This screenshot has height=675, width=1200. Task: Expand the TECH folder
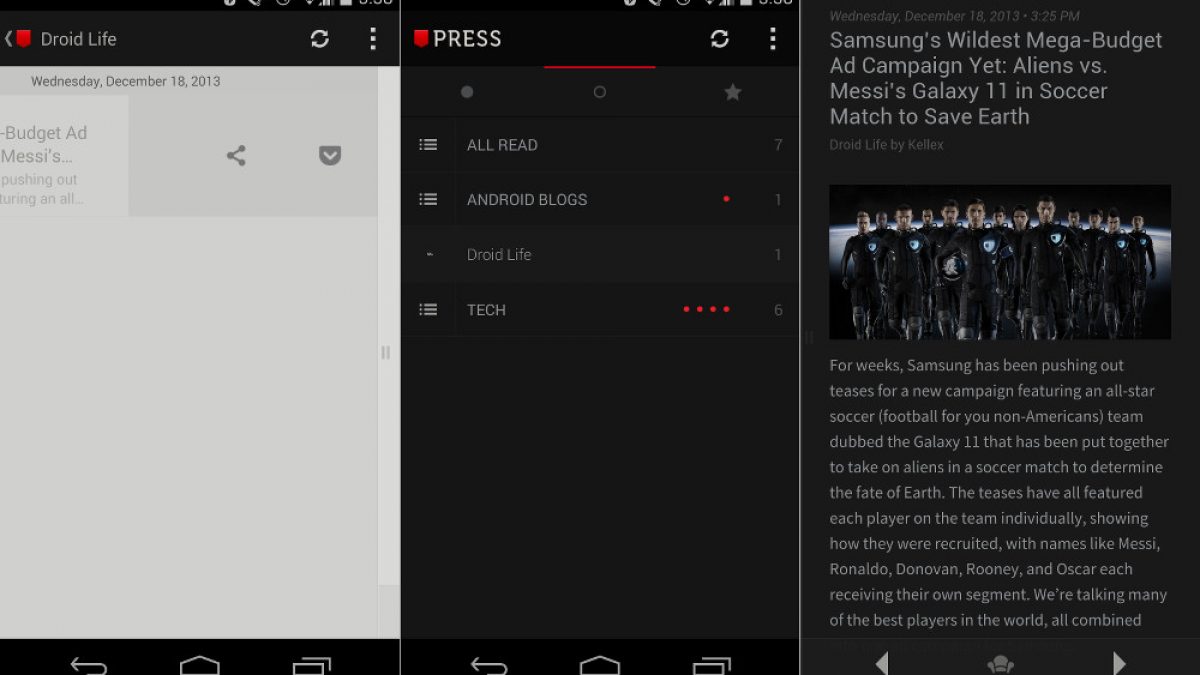600,310
